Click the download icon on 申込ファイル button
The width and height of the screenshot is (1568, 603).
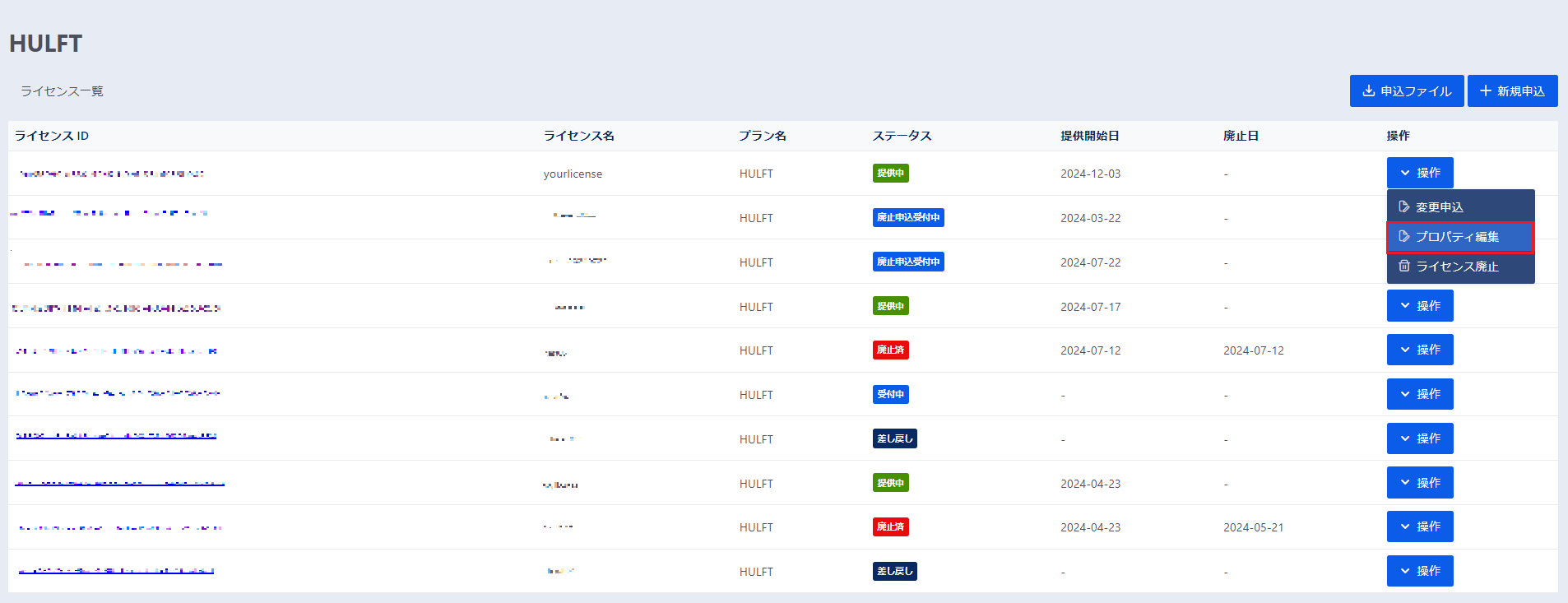coord(1368,91)
